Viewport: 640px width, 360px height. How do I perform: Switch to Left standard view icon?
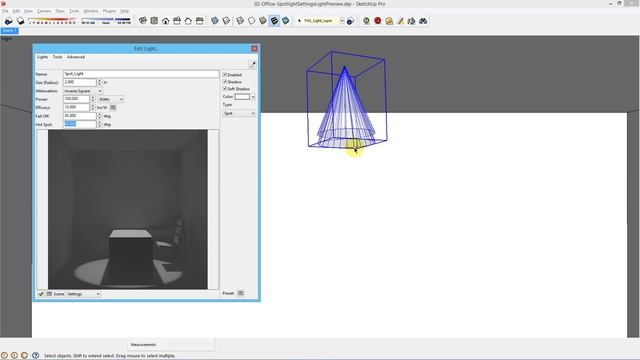(x=200, y=20)
